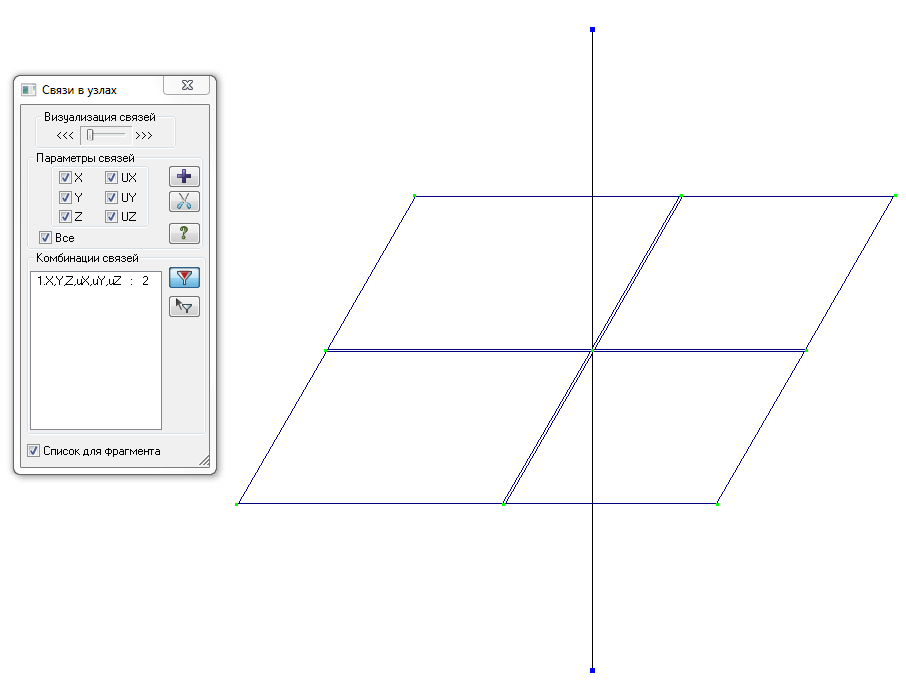Screen dimensions: 906x690
Task: Select the central green node of the grid
Action: pos(592,350)
